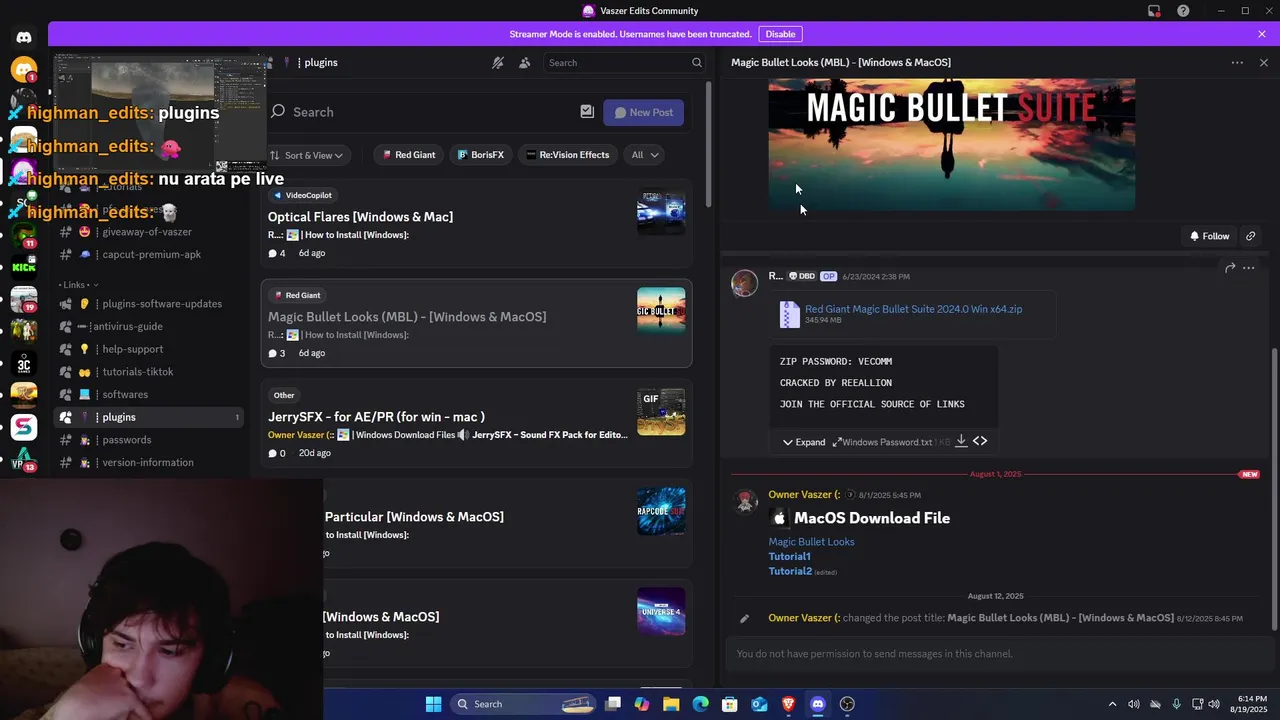The width and height of the screenshot is (1280, 720).
Task: Show member list icon in plugins header
Action: click(524, 62)
